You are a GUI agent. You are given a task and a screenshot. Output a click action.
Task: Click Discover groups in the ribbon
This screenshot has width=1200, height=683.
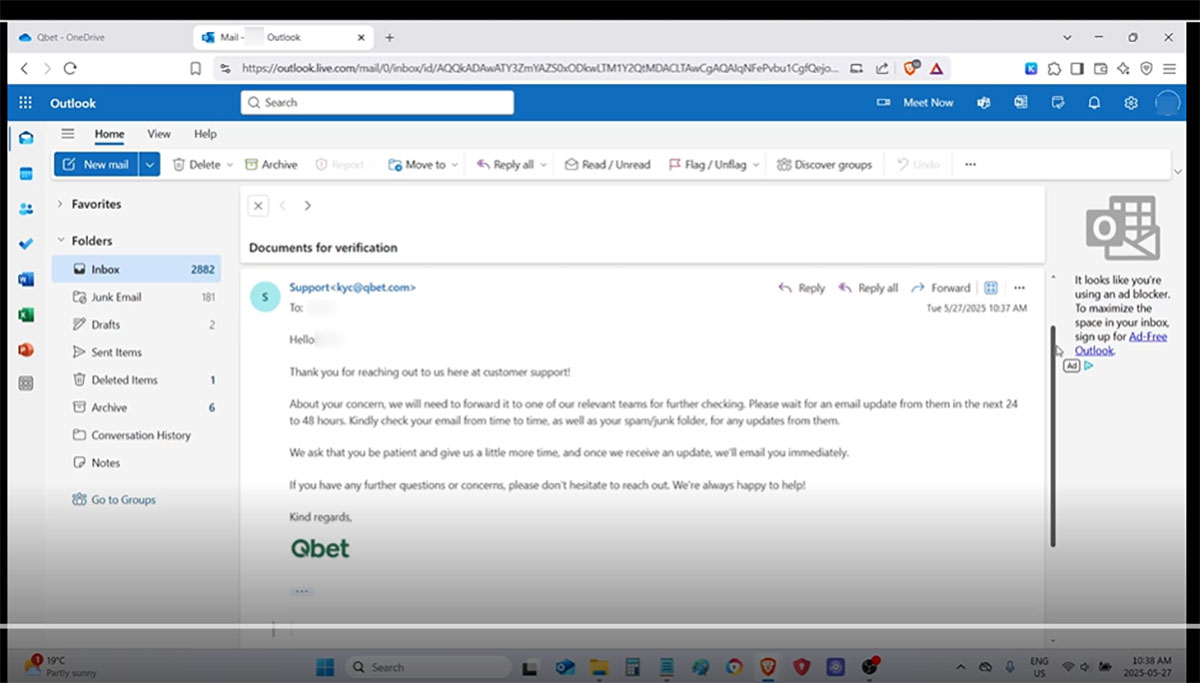[825, 165]
